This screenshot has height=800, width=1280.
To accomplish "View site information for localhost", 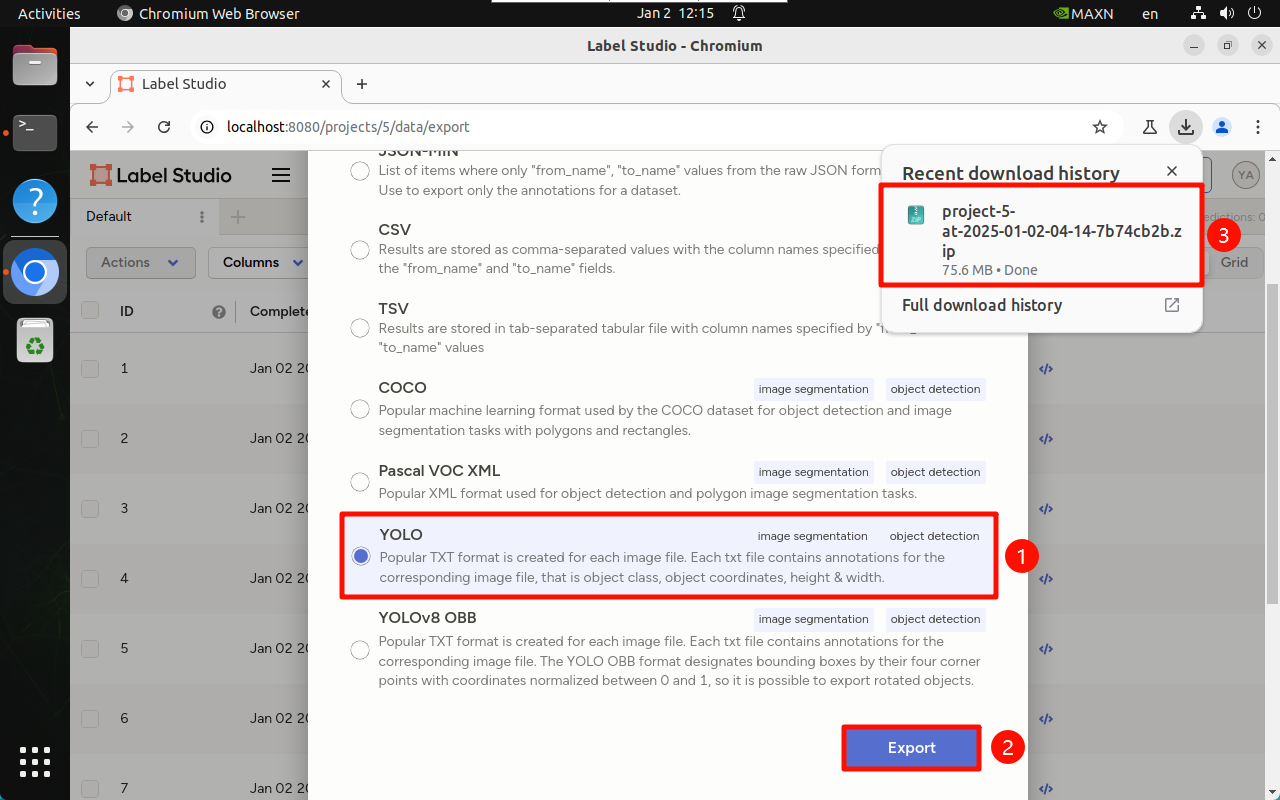I will (x=207, y=127).
